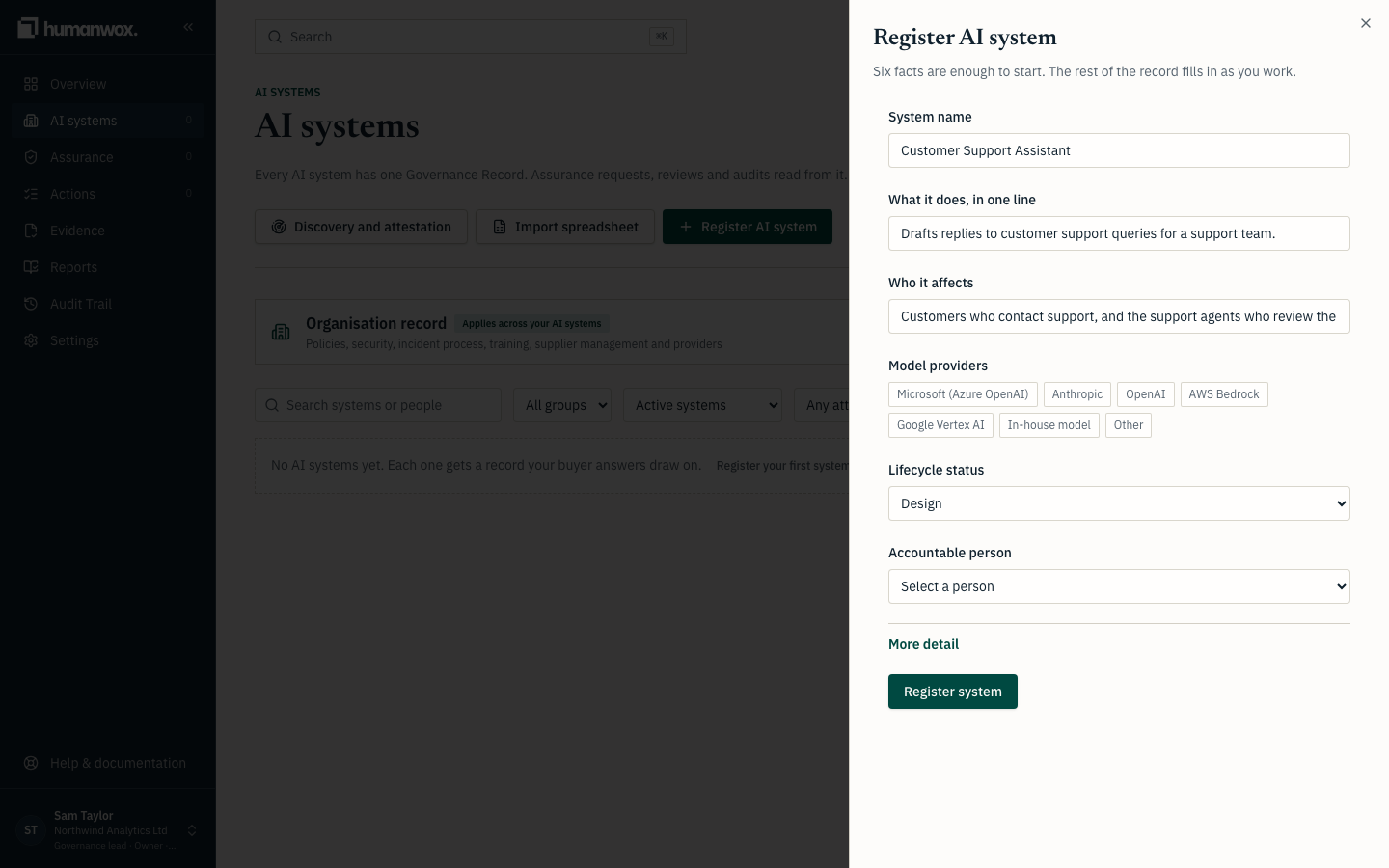The width and height of the screenshot is (1389, 868).
Task: Click the ST user avatar
Action: click(x=31, y=830)
